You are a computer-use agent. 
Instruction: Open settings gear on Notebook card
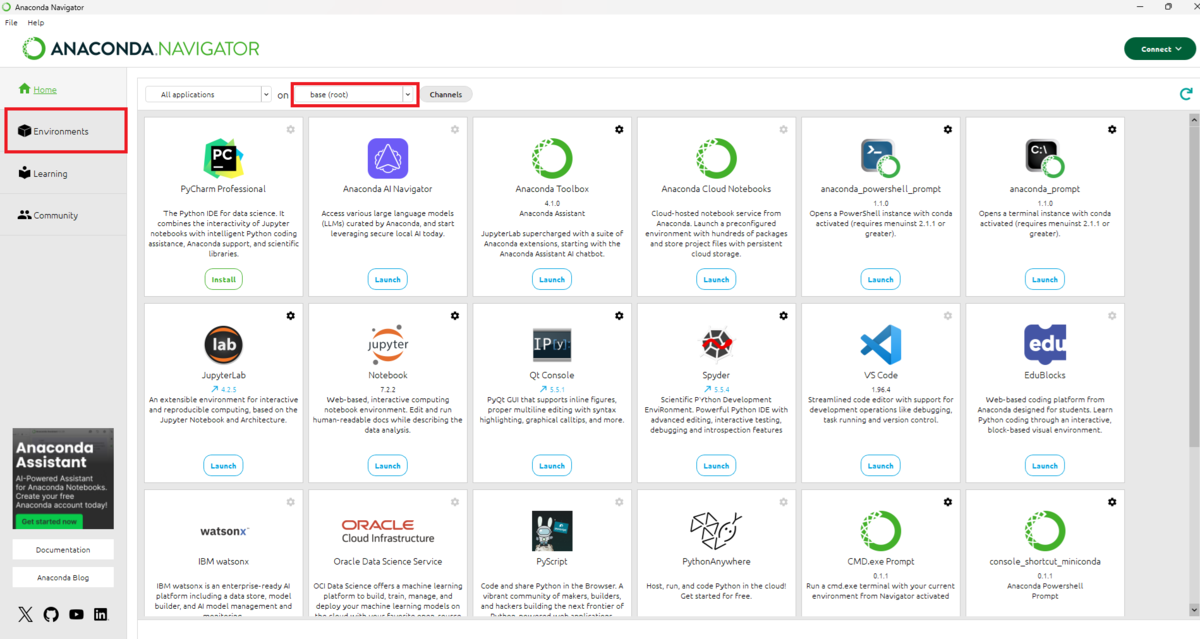(x=455, y=316)
